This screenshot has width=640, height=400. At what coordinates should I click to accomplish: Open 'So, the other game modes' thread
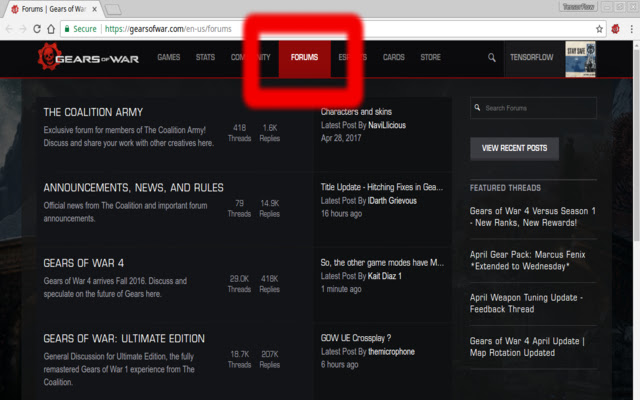tap(382, 263)
